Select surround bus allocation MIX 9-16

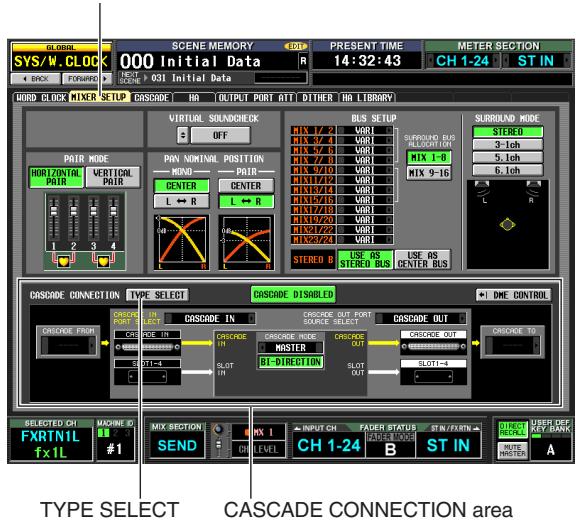(429, 173)
